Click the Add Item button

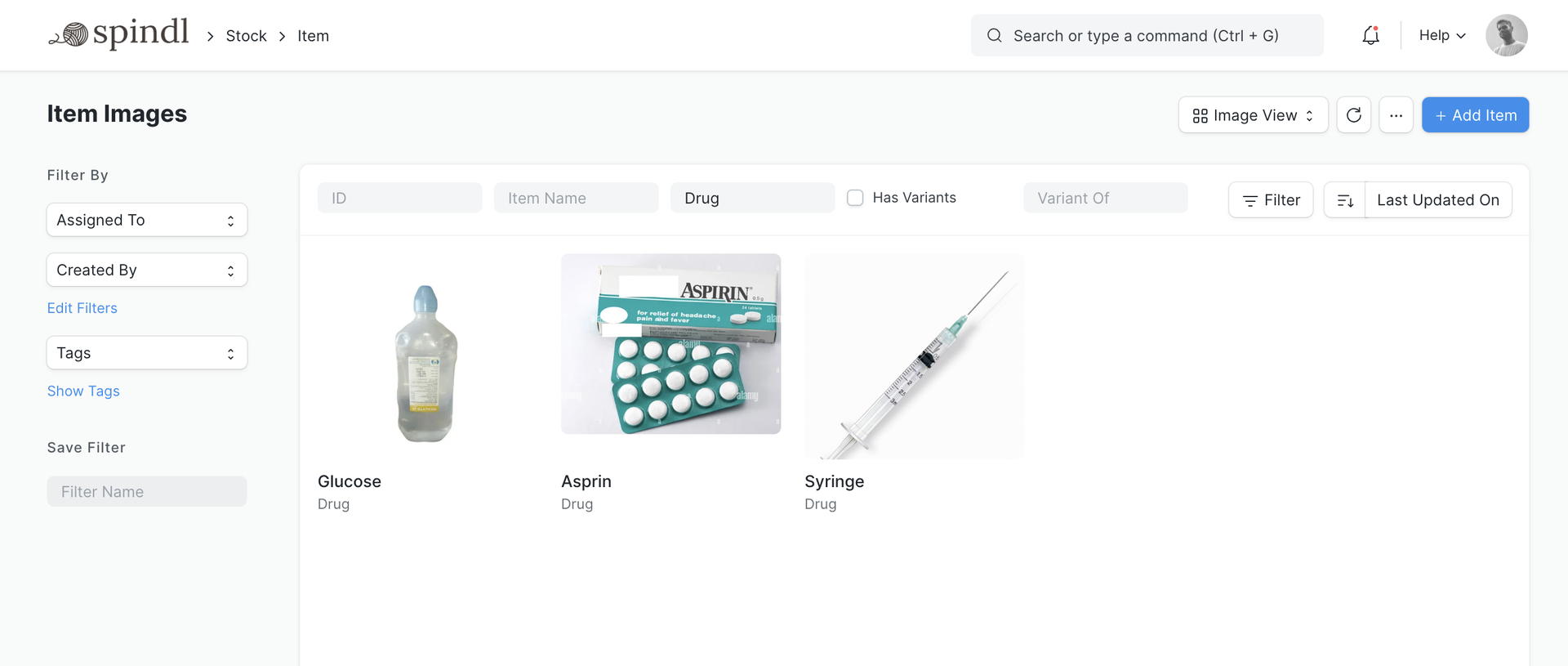[1474, 114]
